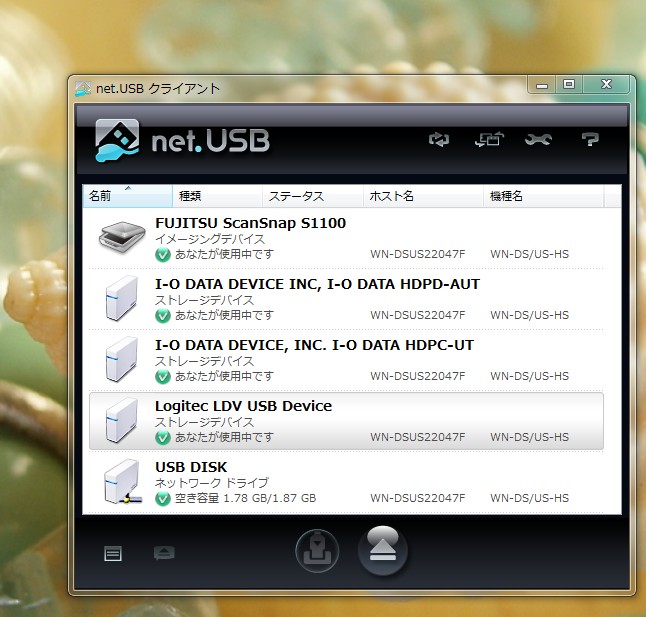Click the green status check of USB DISK
The height and width of the screenshot is (617, 646).
pos(163,499)
